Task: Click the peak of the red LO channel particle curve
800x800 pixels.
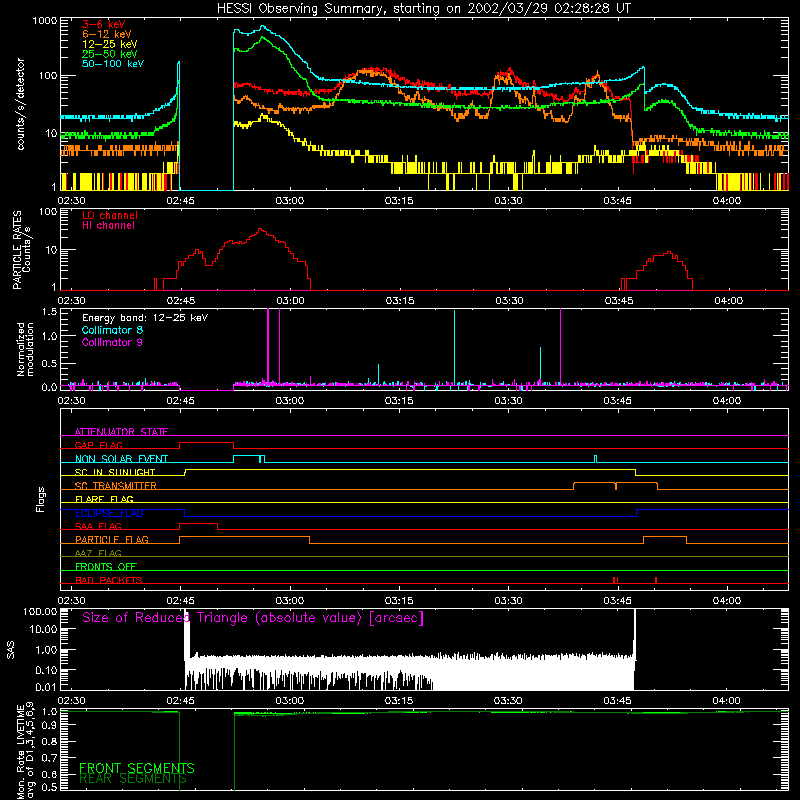Action: [261, 229]
